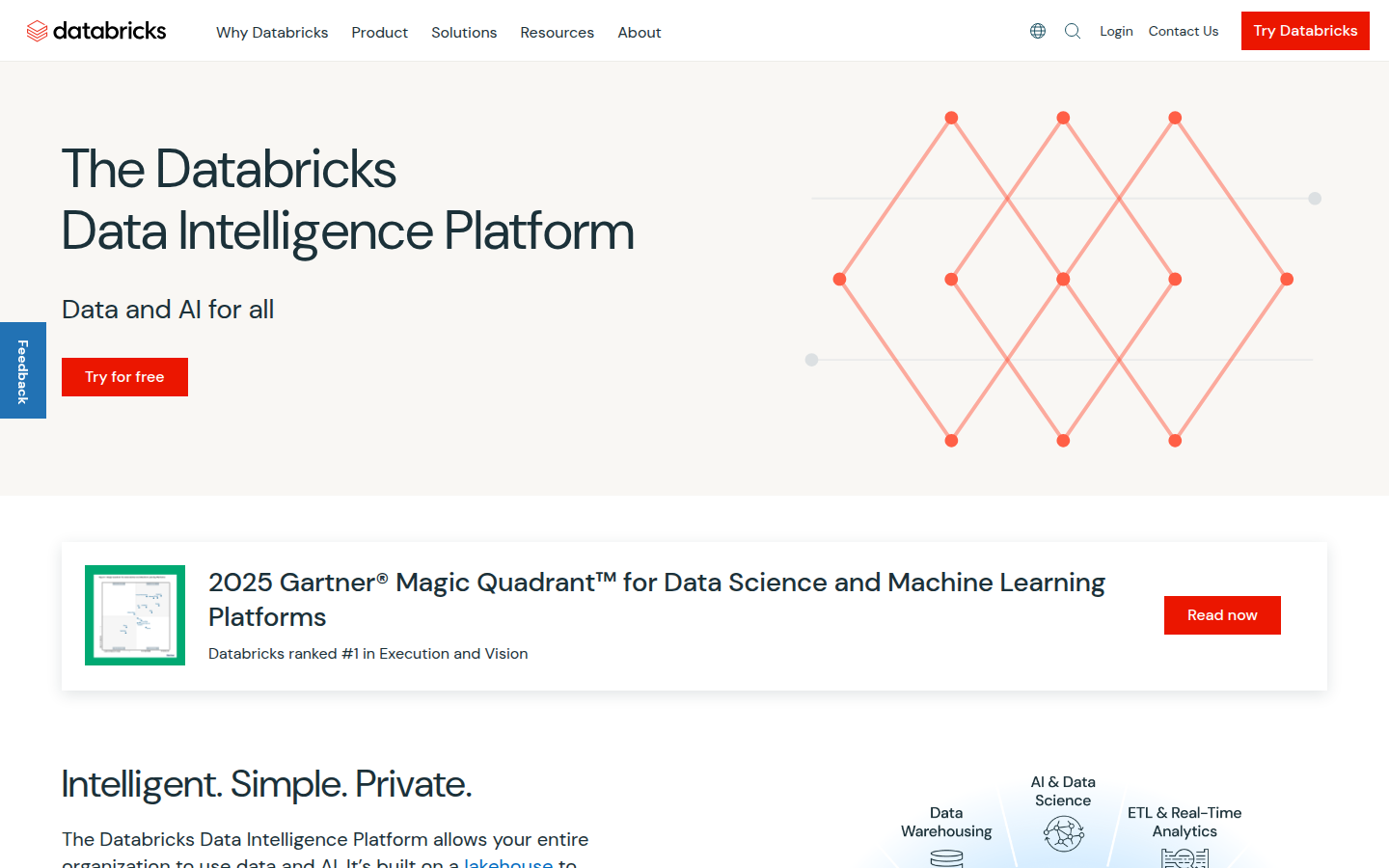
Task: Follow the lakehouse hyperlink in paragraph
Action: (x=508, y=861)
